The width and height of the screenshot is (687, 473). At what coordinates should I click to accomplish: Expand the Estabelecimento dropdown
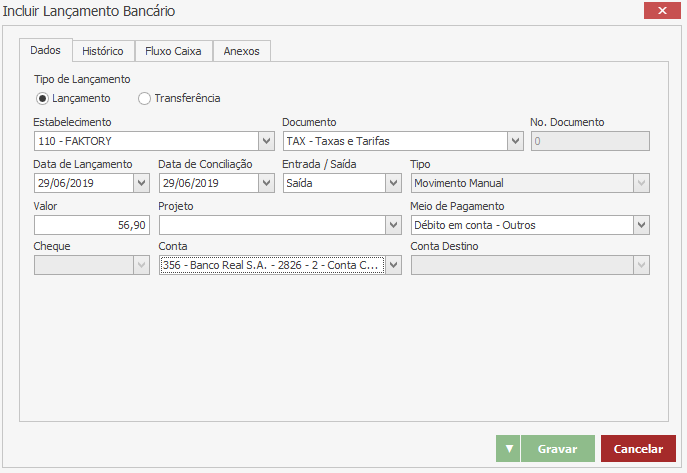pyautogui.click(x=266, y=141)
